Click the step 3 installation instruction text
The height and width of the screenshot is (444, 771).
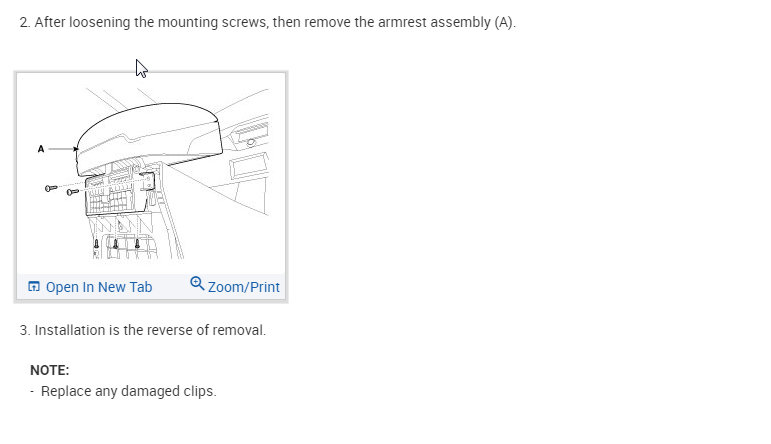(x=143, y=330)
